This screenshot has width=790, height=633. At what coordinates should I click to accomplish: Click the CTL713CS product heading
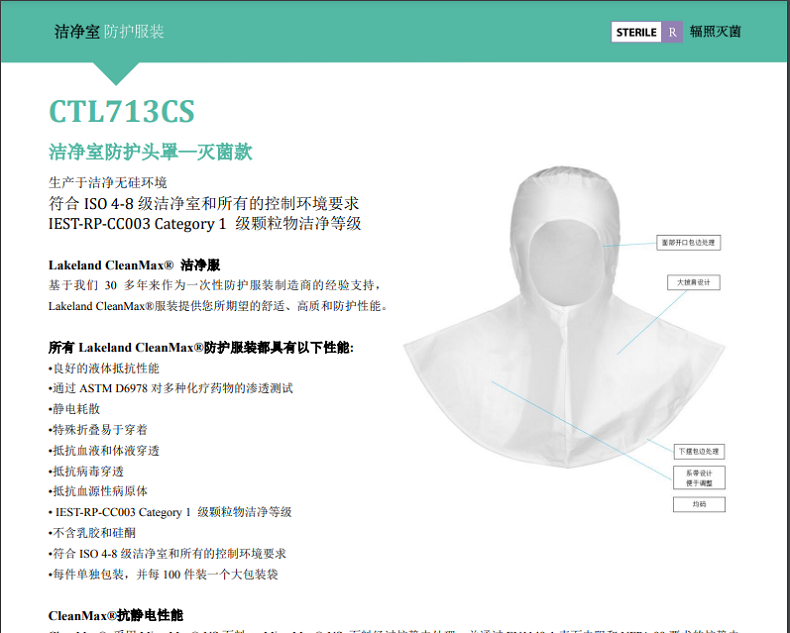(121, 111)
